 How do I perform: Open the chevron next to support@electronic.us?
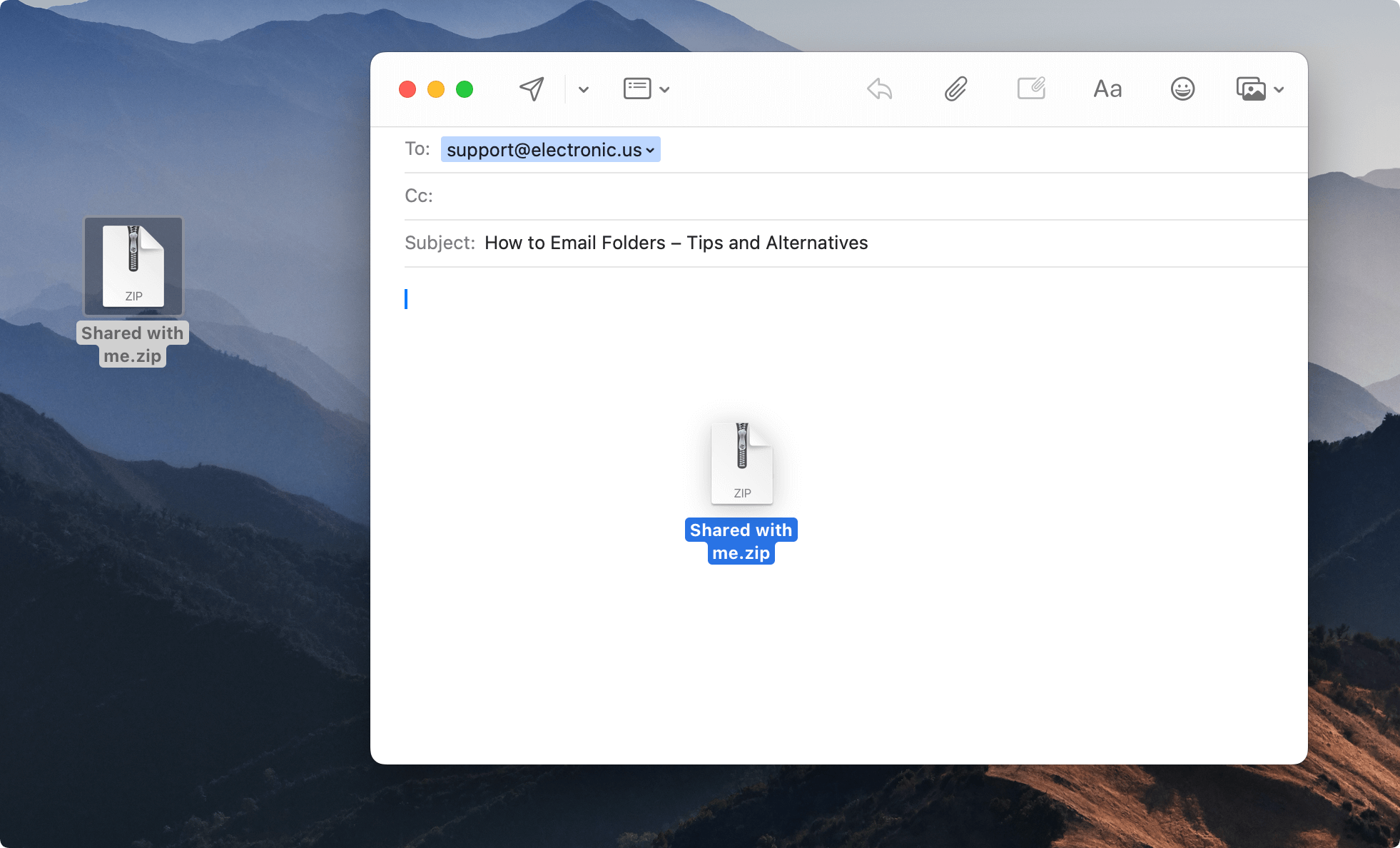(x=650, y=151)
